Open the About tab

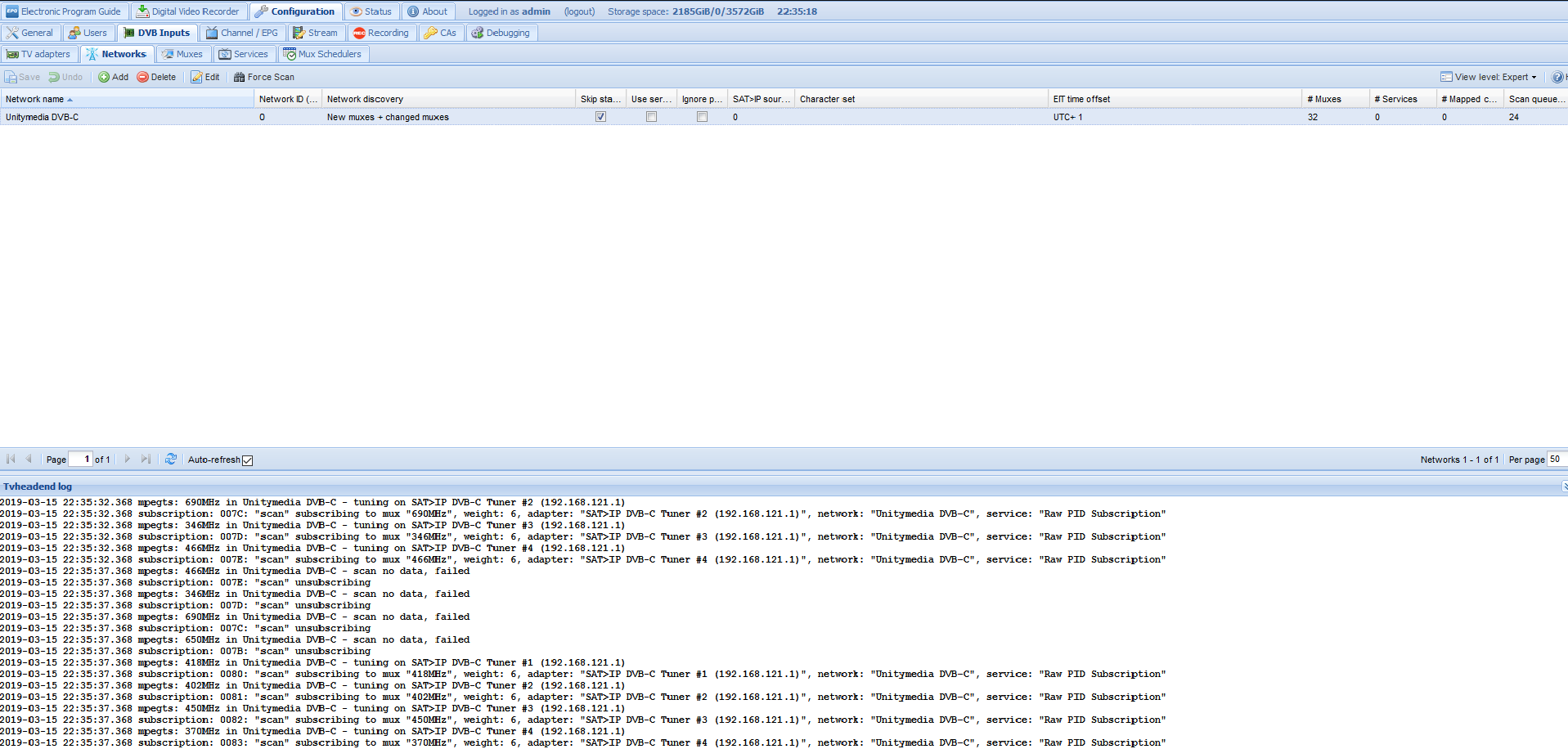(x=428, y=11)
